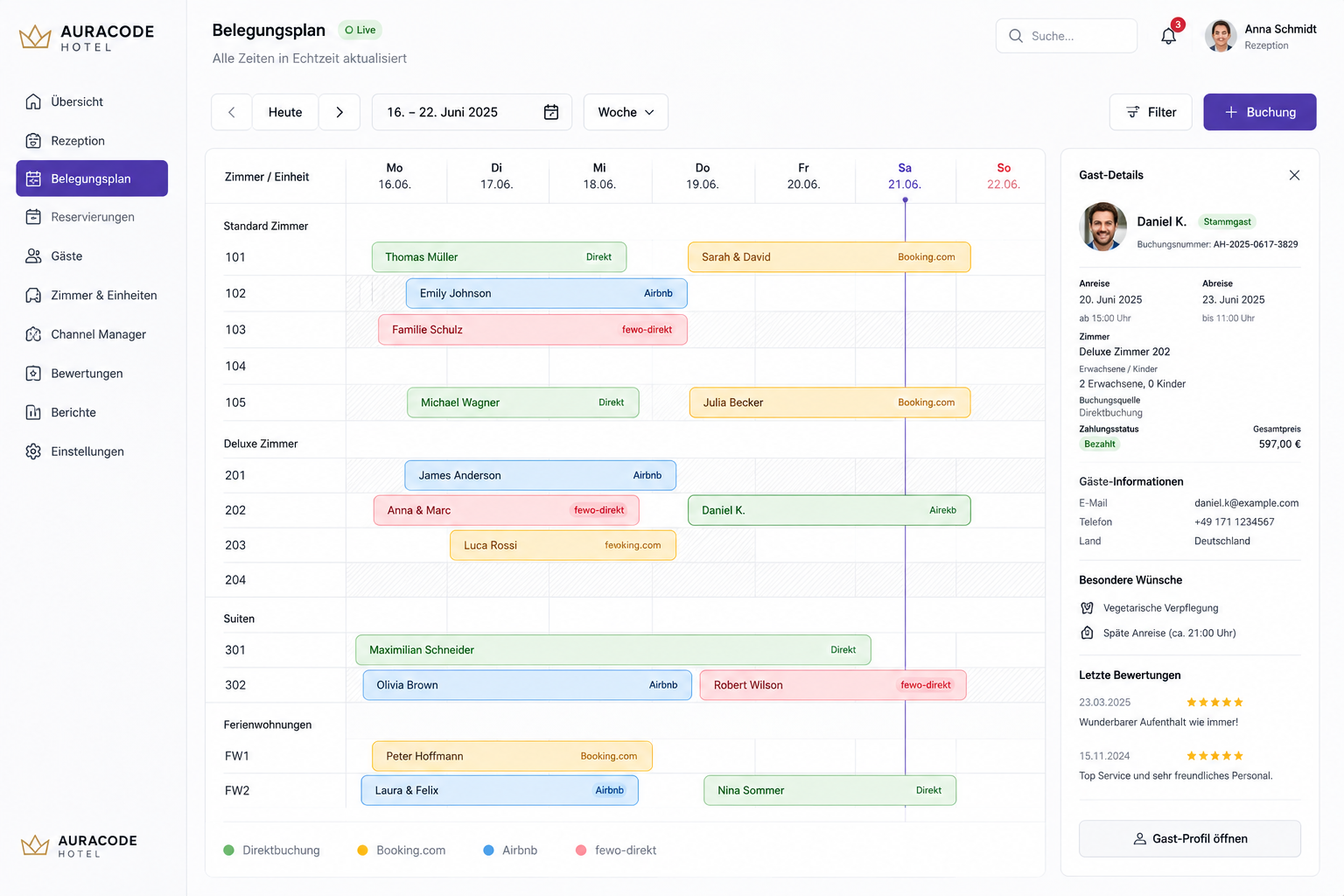Click the Gäste people icon
The height and width of the screenshot is (896, 1344).
point(33,256)
